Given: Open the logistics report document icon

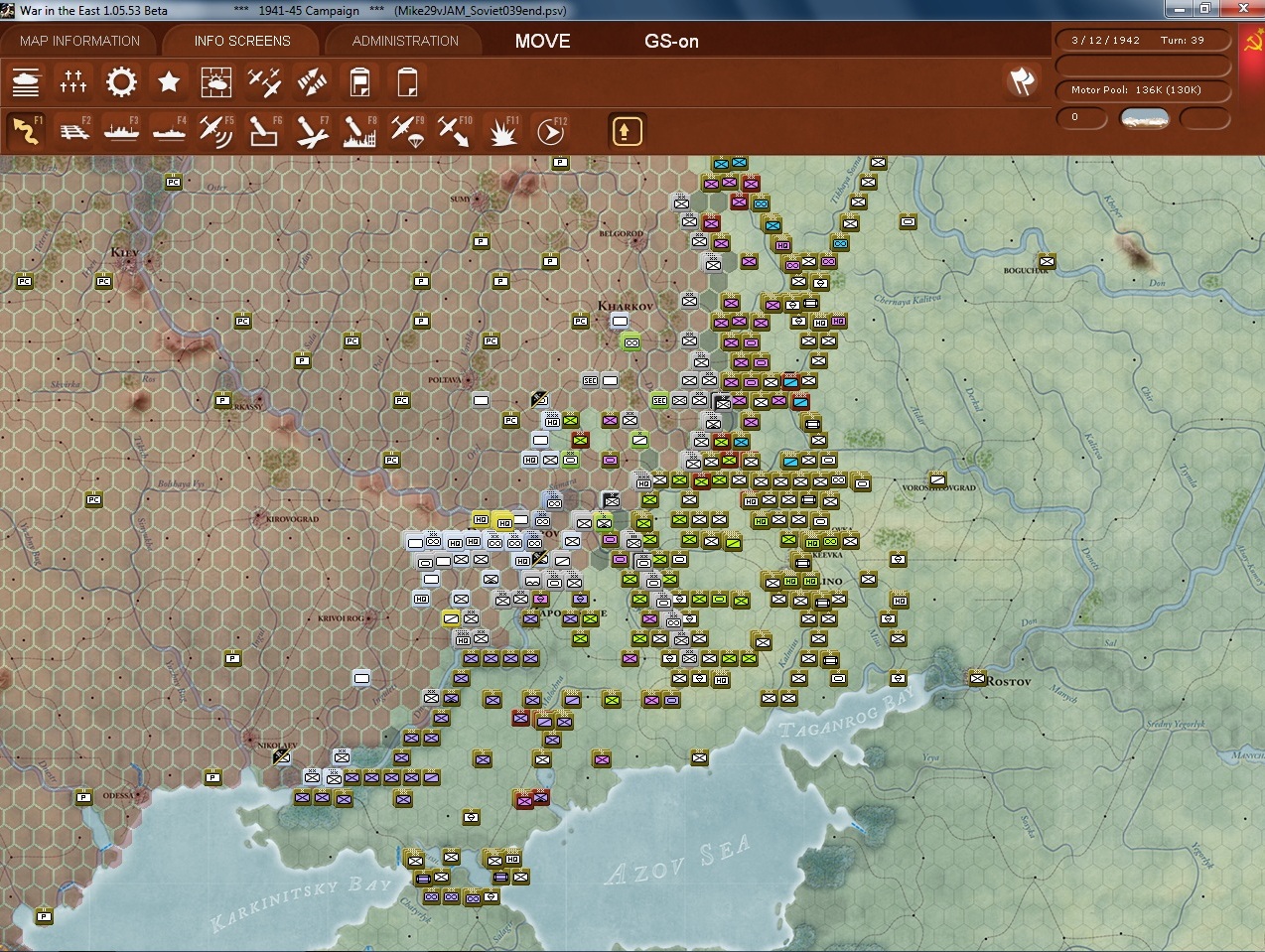Looking at the screenshot, I should click(359, 81).
